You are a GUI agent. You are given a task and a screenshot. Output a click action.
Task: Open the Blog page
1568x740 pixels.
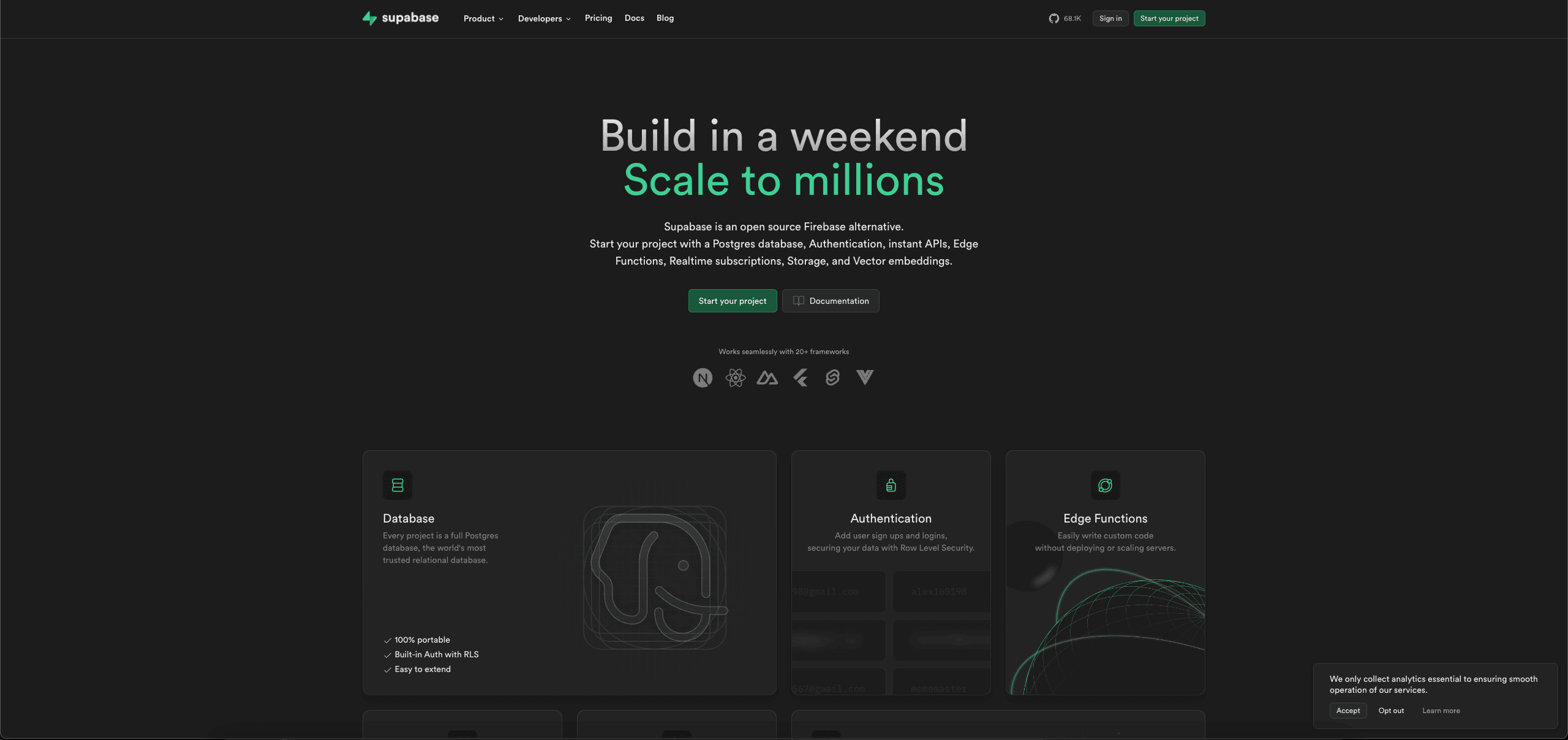(x=665, y=18)
